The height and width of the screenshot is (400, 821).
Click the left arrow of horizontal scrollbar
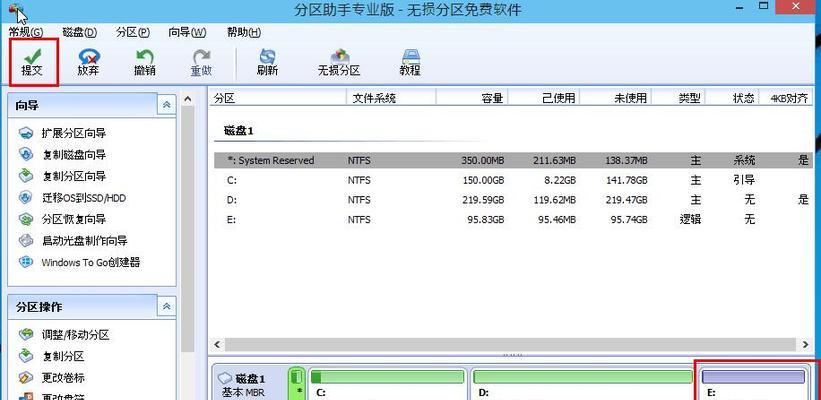[217, 345]
